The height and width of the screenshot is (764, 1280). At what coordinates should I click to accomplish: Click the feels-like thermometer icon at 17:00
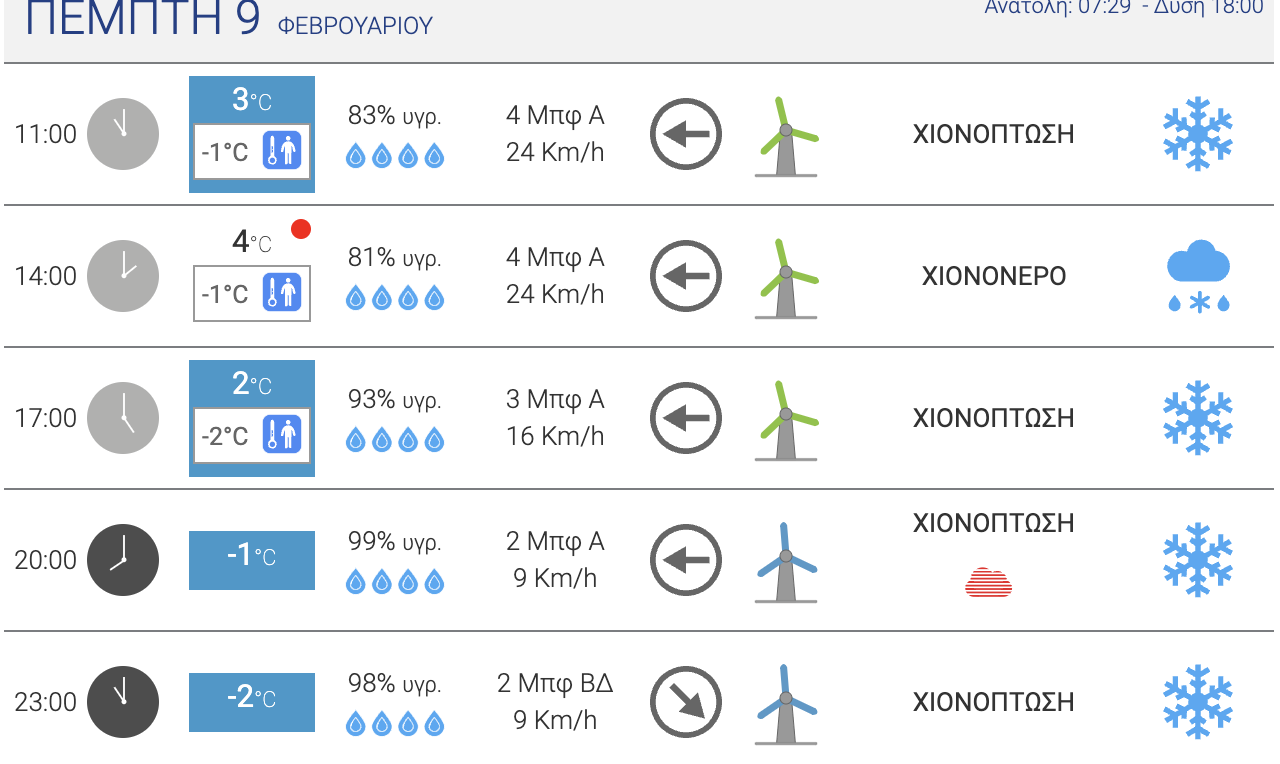click(283, 436)
